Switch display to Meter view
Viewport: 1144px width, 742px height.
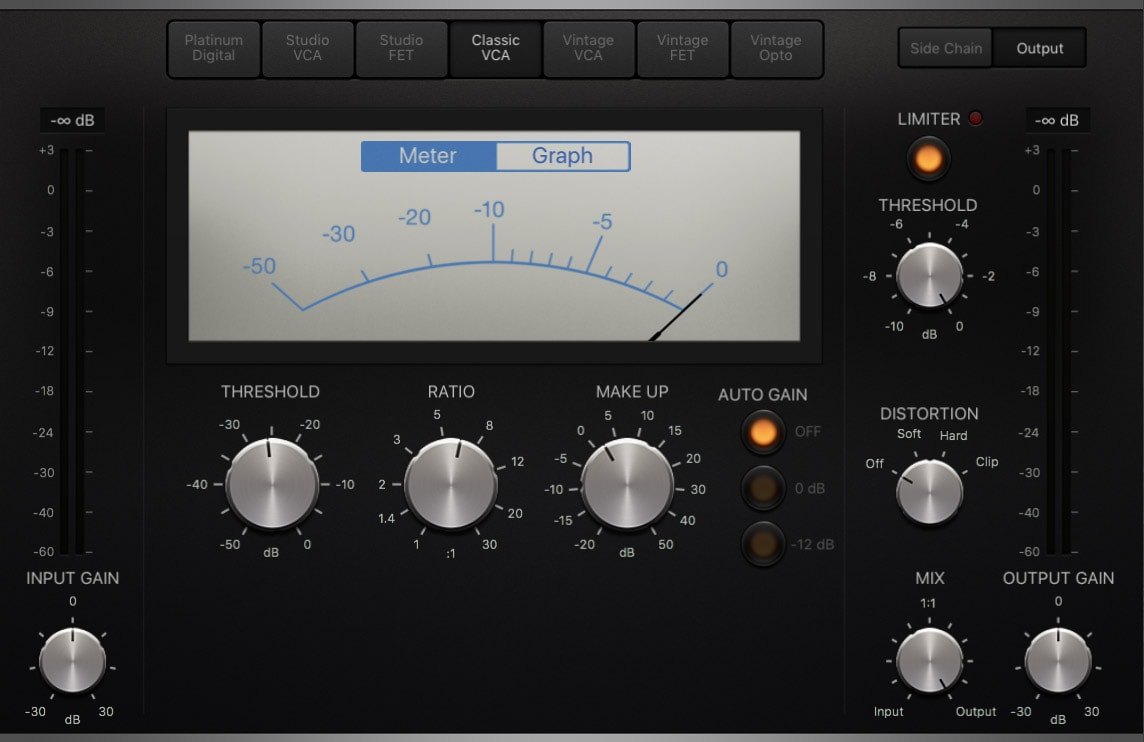(x=428, y=156)
